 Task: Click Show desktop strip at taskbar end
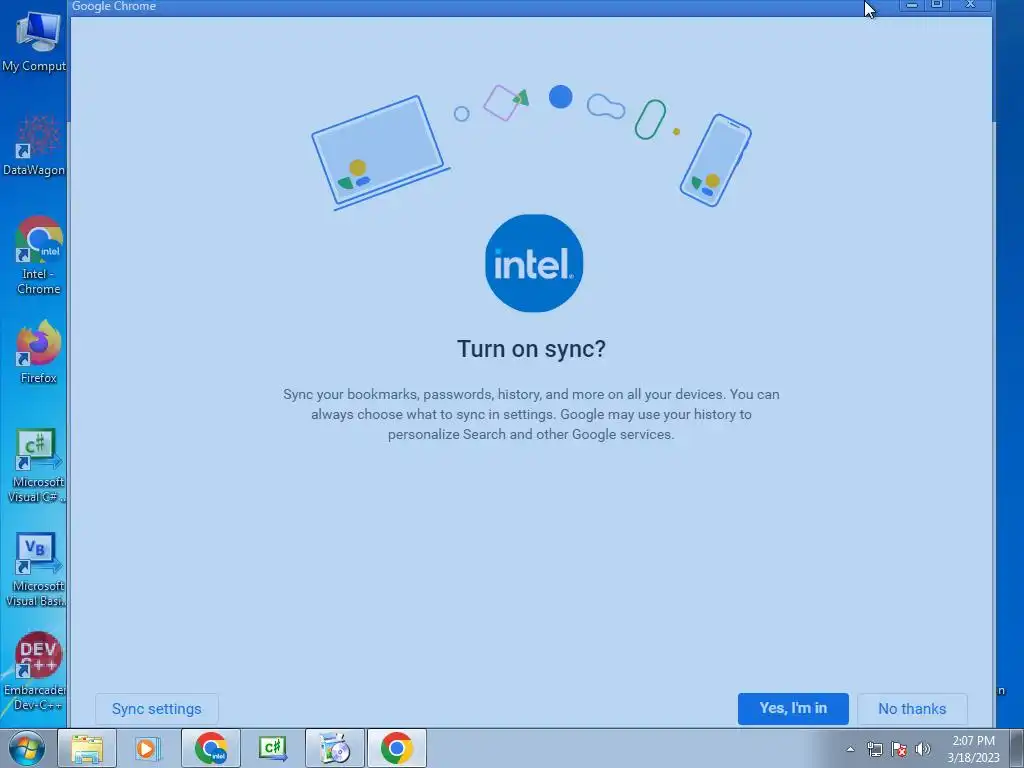(x=1017, y=748)
